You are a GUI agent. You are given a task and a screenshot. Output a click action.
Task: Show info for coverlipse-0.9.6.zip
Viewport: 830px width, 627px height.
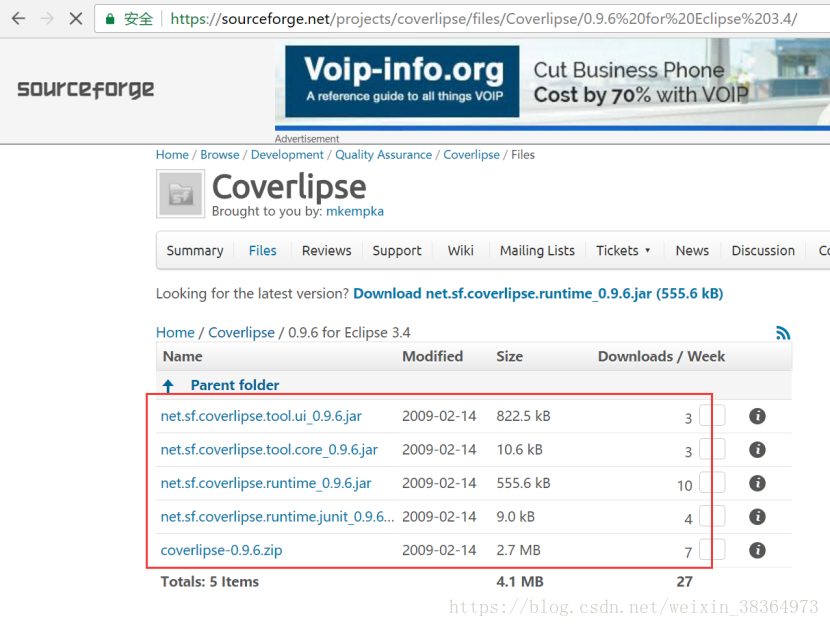pyautogui.click(x=757, y=550)
